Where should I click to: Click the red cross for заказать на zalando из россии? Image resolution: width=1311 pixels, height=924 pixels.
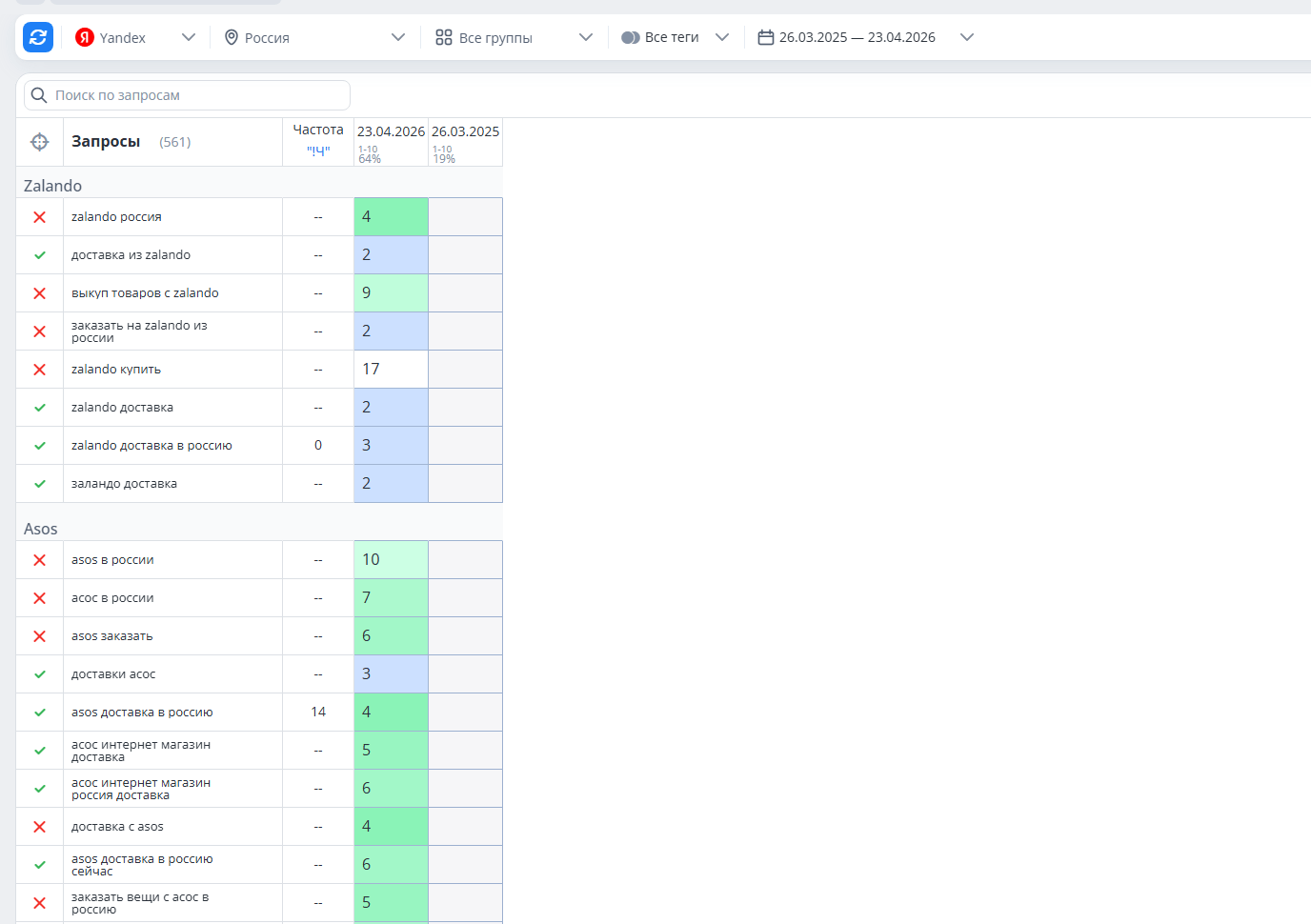40,331
